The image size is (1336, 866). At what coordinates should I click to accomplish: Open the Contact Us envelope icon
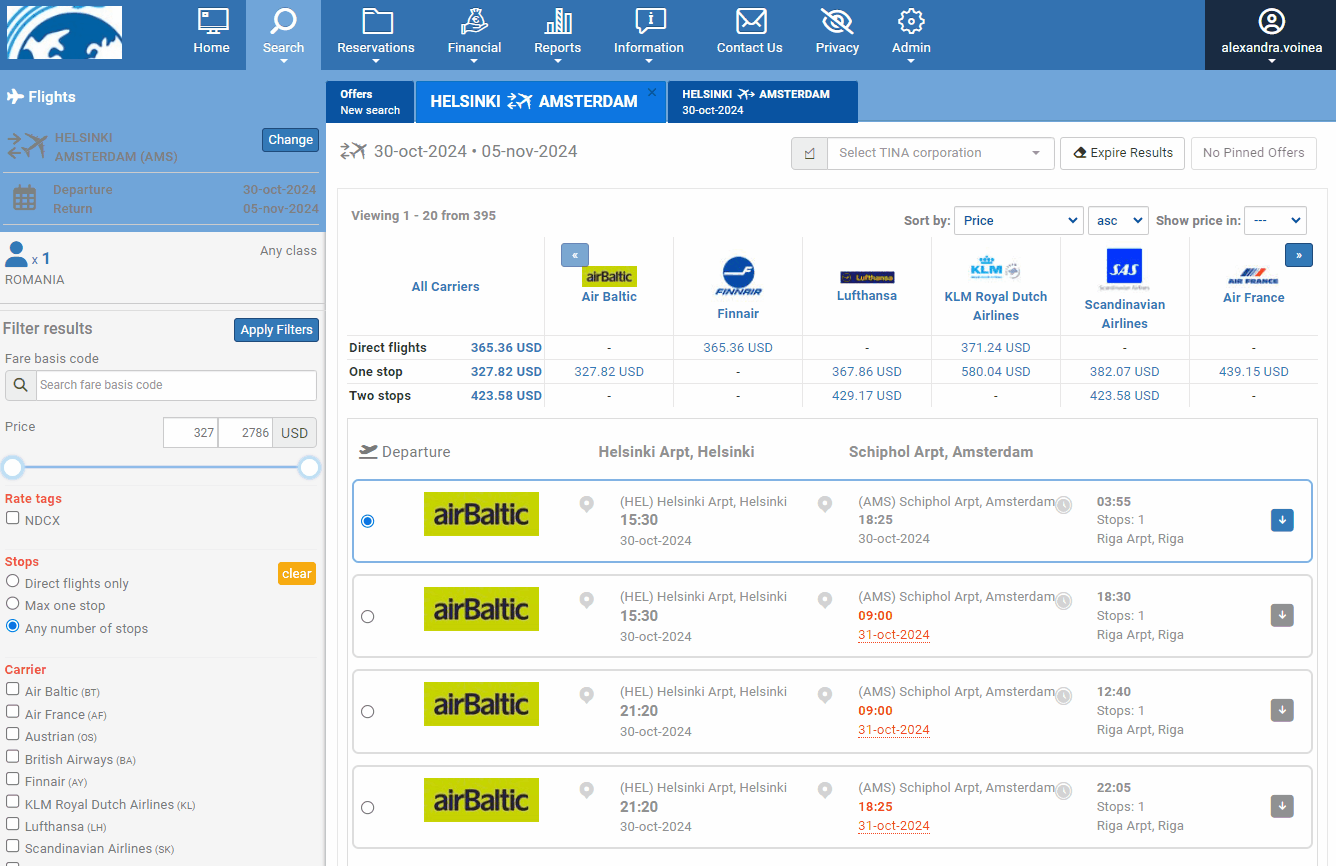point(749,22)
